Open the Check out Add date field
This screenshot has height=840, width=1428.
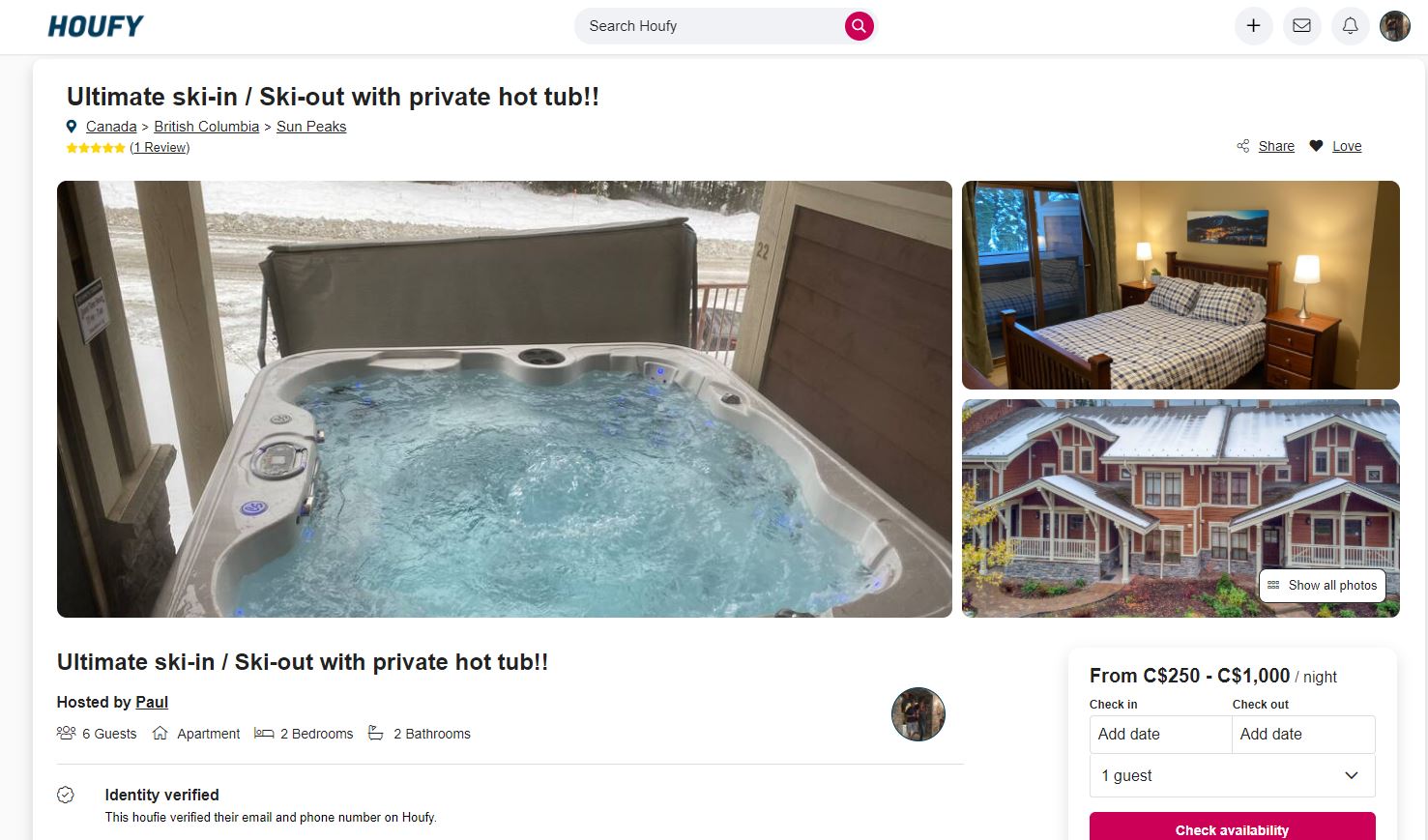click(1303, 734)
